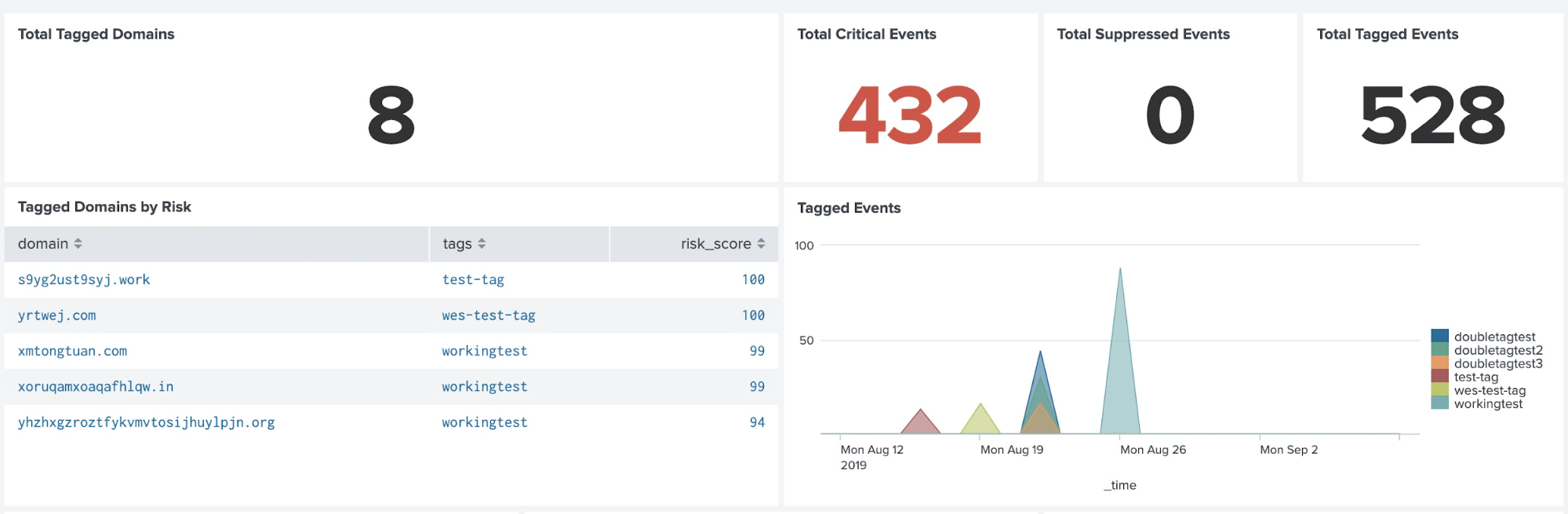Click risk score 99 for xmtongtuan.com

click(x=757, y=351)
